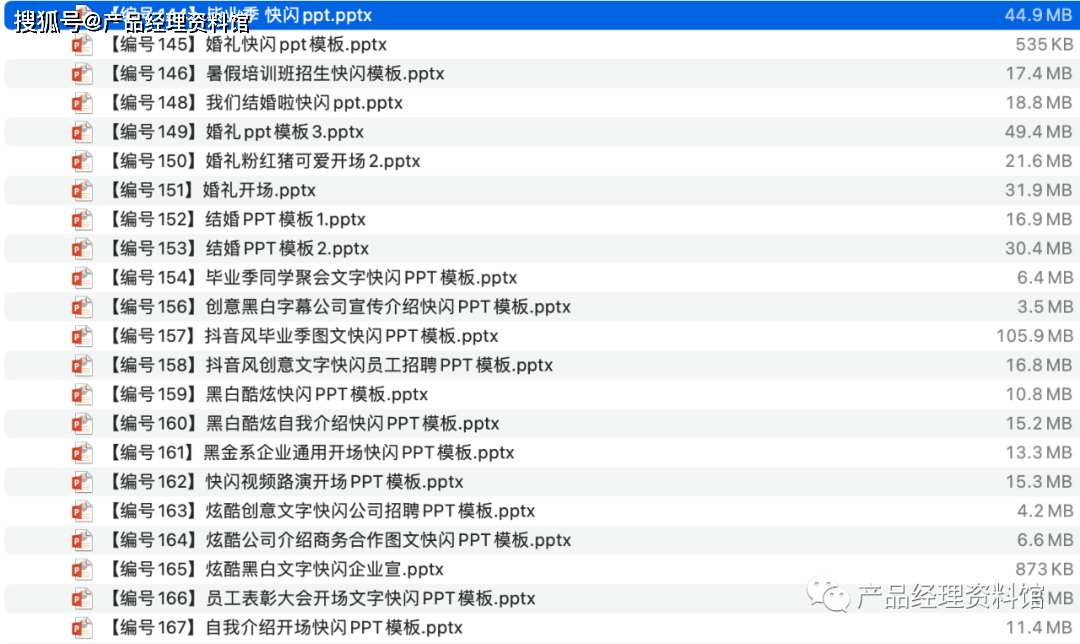
Task: Click the PPT icon next to 编号160 黑白酷炫自我介绍
Action: point(81,422)
